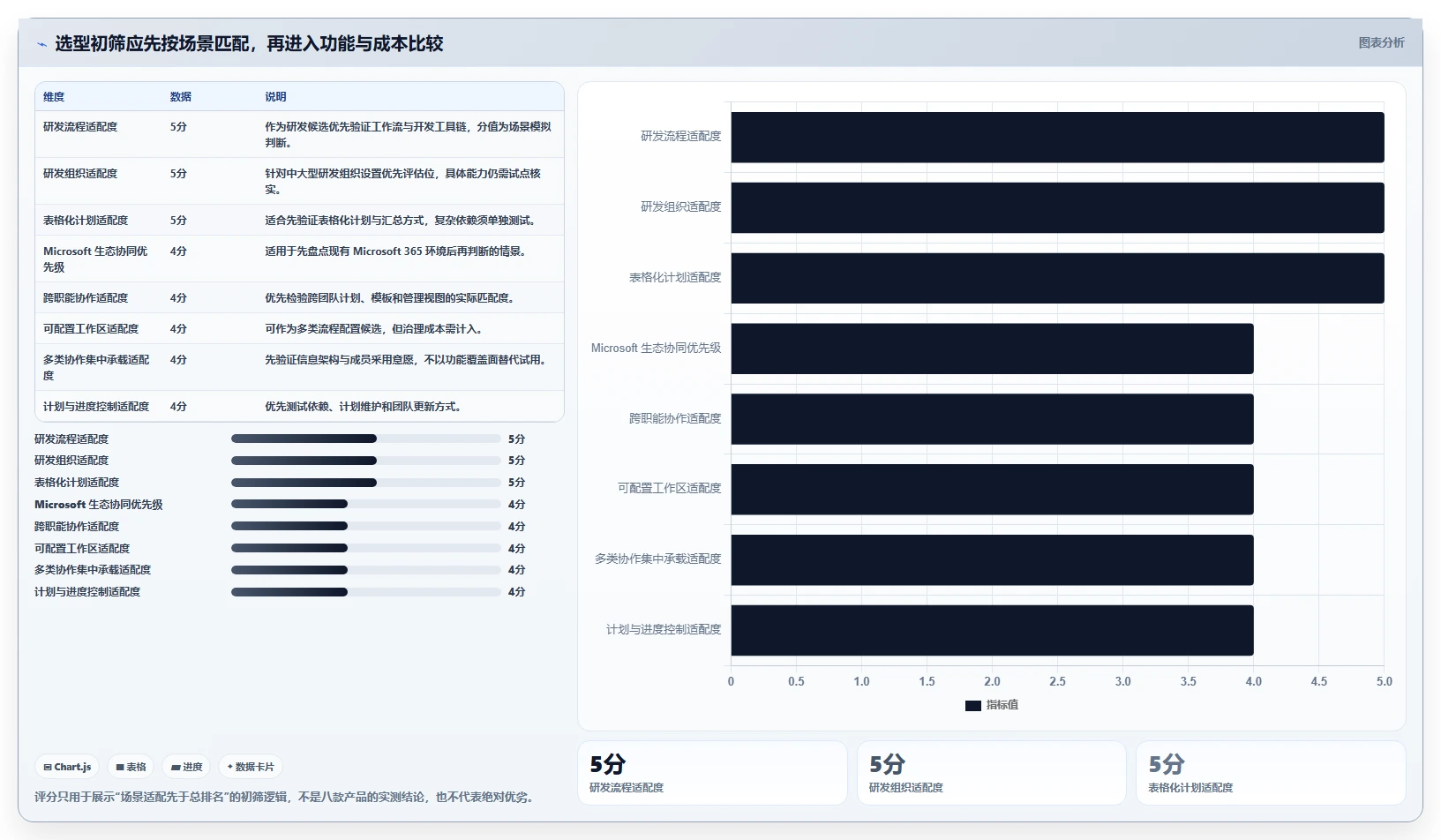Open the 5分 研发组织适配度 data card

coord(992,773)
